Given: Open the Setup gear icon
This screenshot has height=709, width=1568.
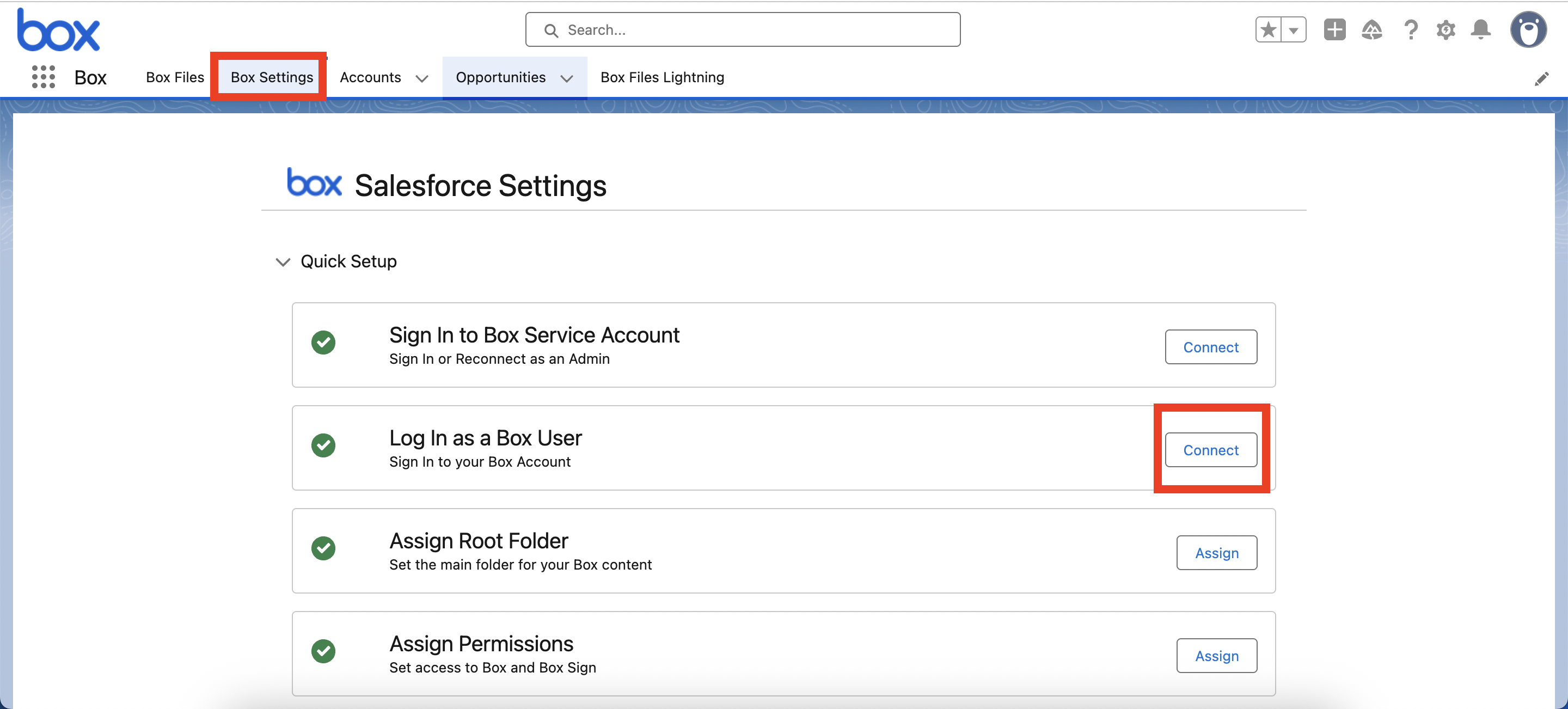Looking at the screenshot, I should [1445, 30].
